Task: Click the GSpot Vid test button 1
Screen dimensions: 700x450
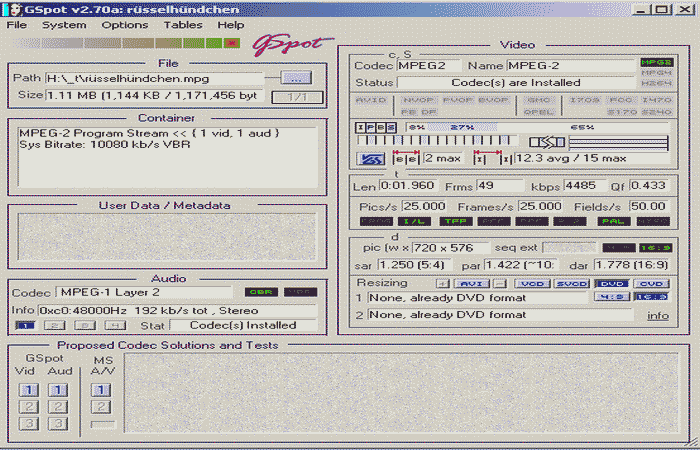Action: click(x=29, y=390)
